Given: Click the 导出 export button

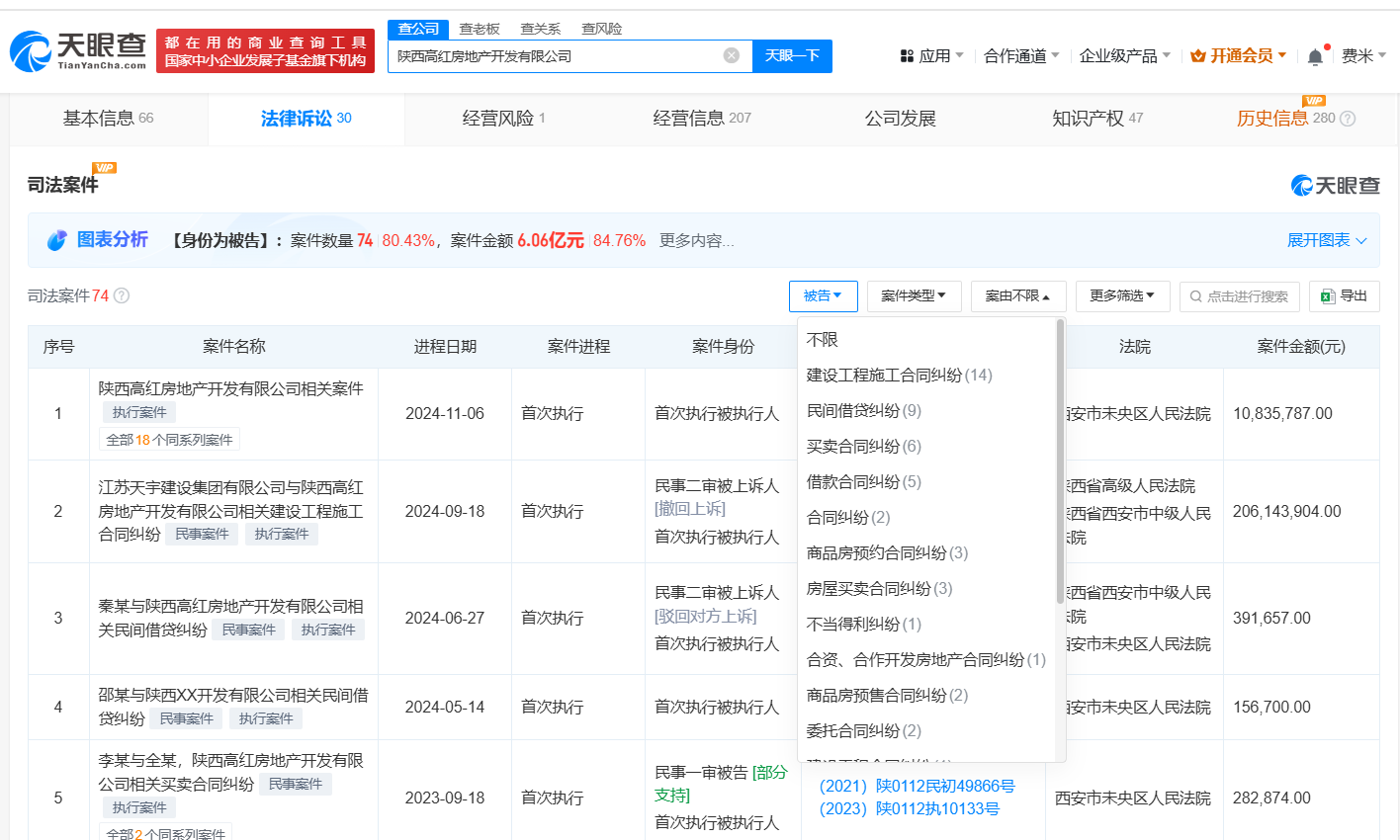Looking at the screenshot, I should point(1345,296).
